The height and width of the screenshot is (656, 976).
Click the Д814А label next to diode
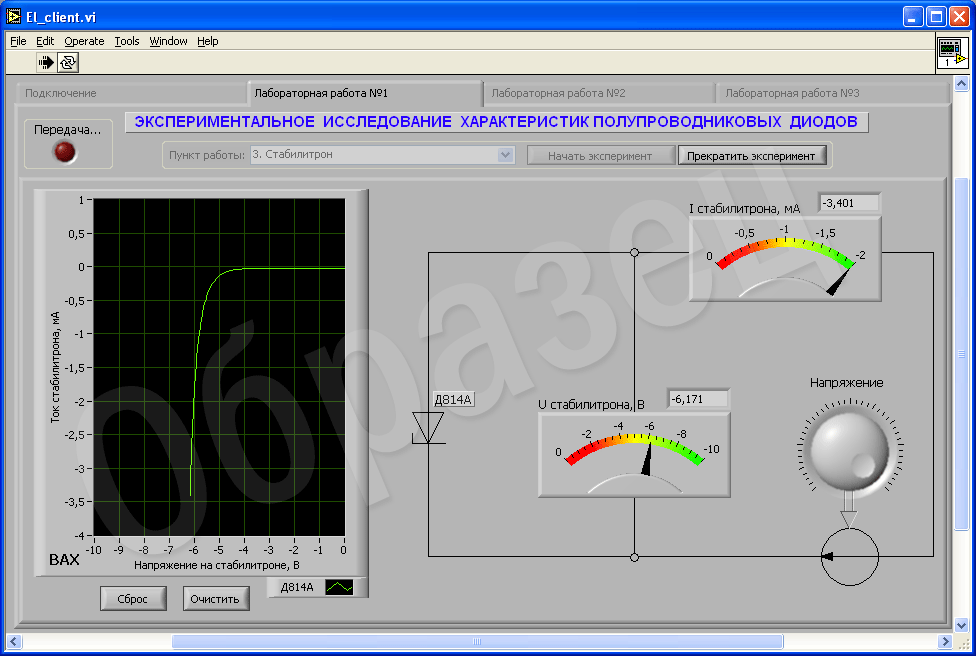[453, 400]
